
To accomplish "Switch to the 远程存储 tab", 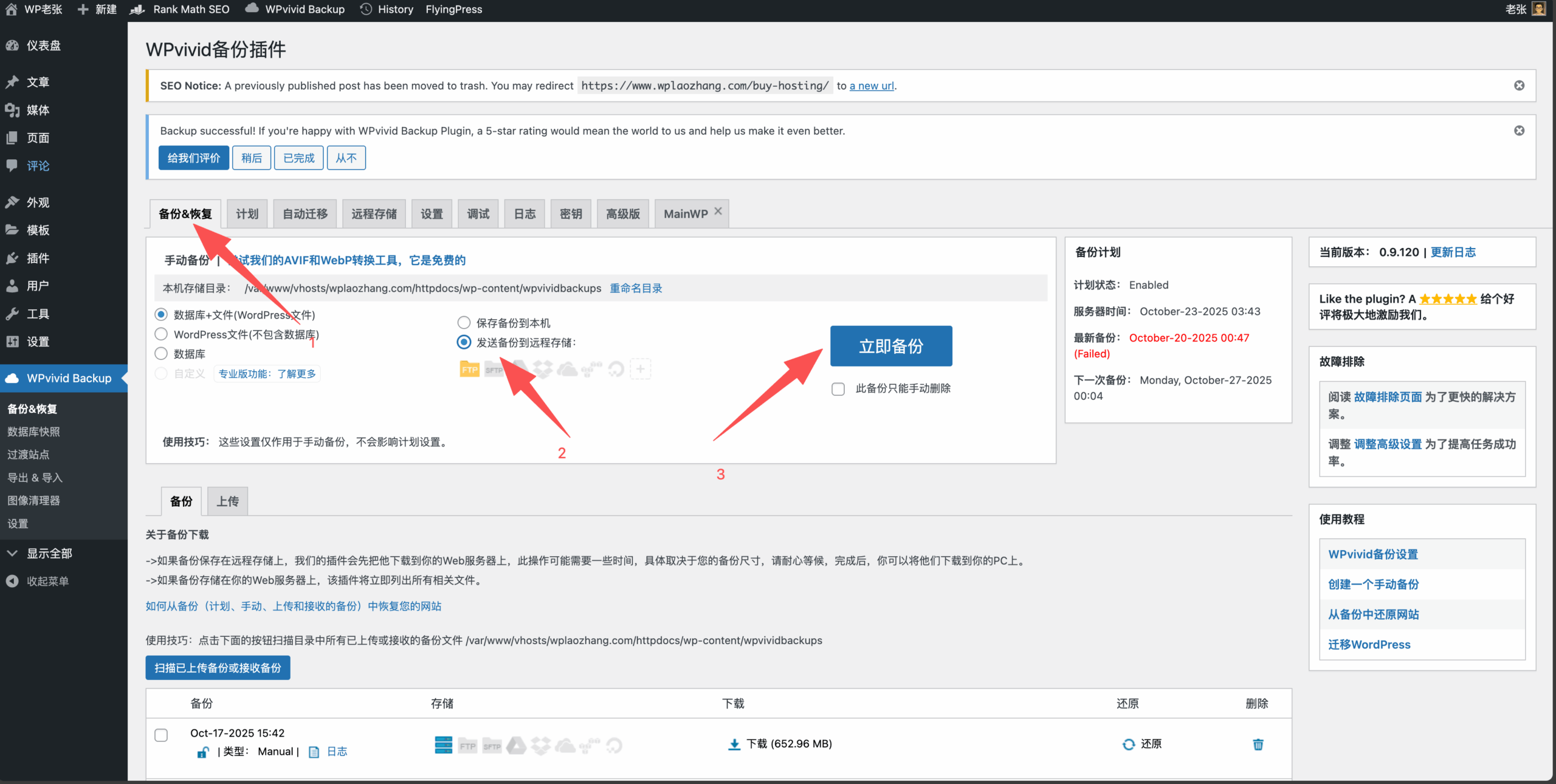I will pos(374,214).
